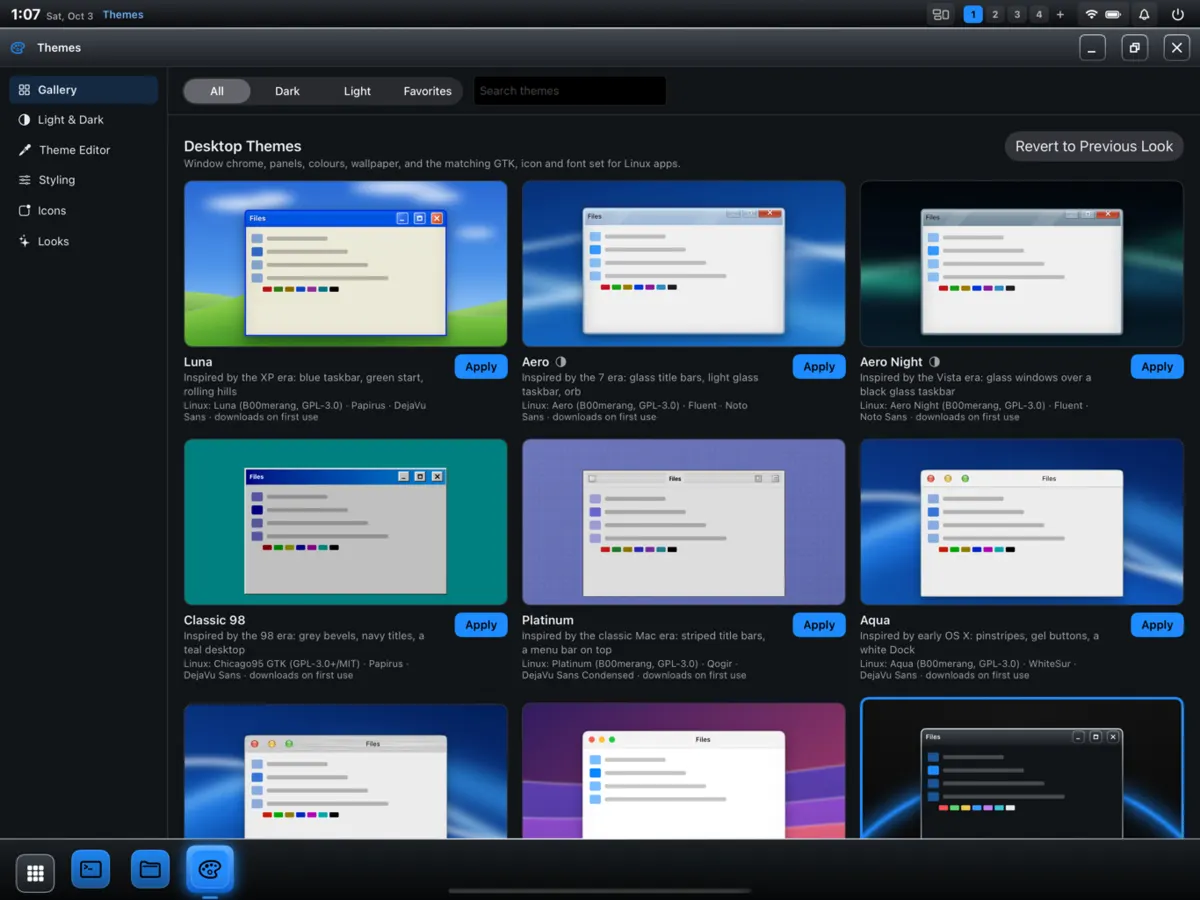Select the Platinum preview thumbnail
This screenshot has width=1200, height=900.
(684, 522)
